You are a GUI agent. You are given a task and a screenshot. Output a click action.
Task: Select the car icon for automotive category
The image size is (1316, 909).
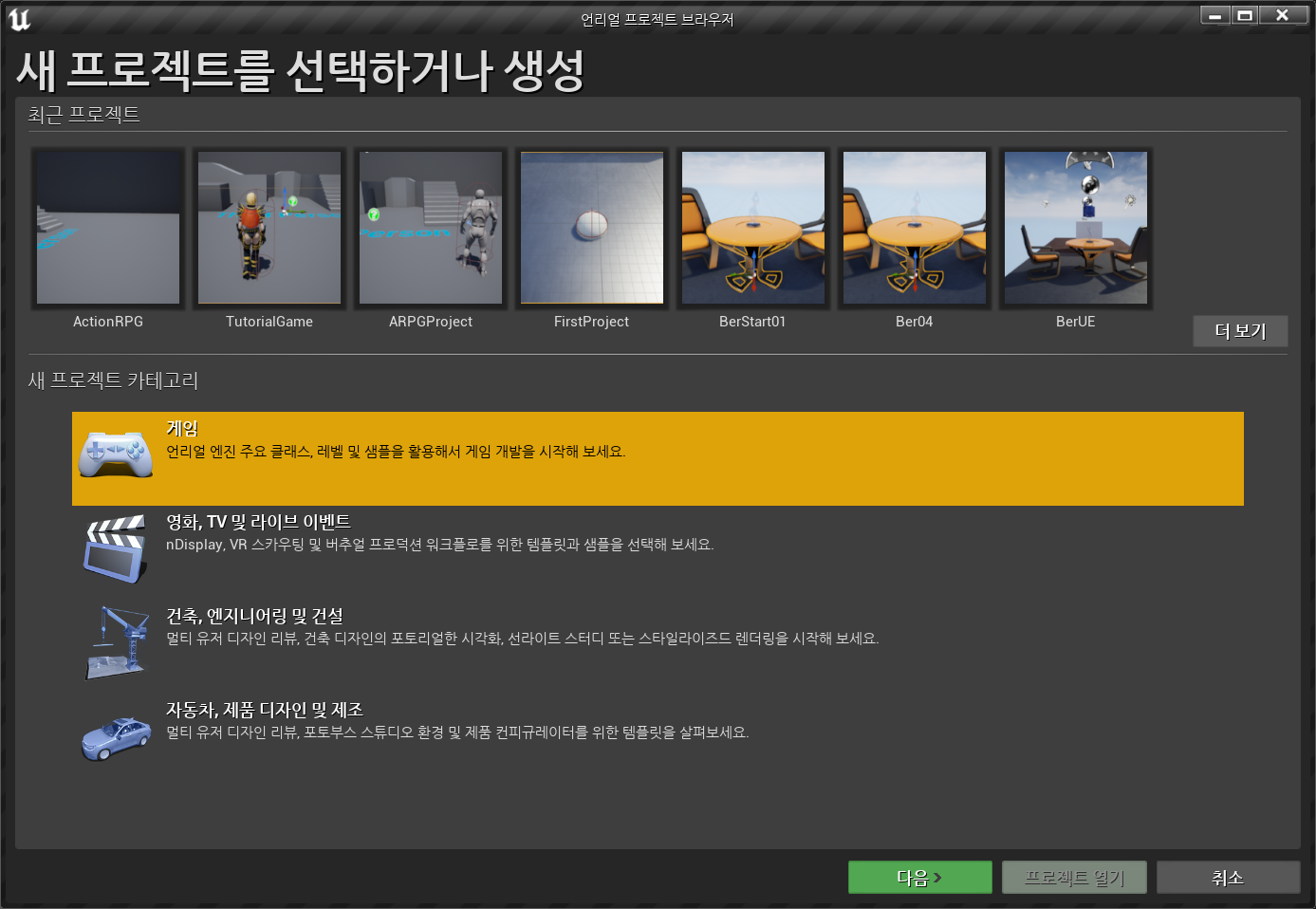click(x=116, y=738)
